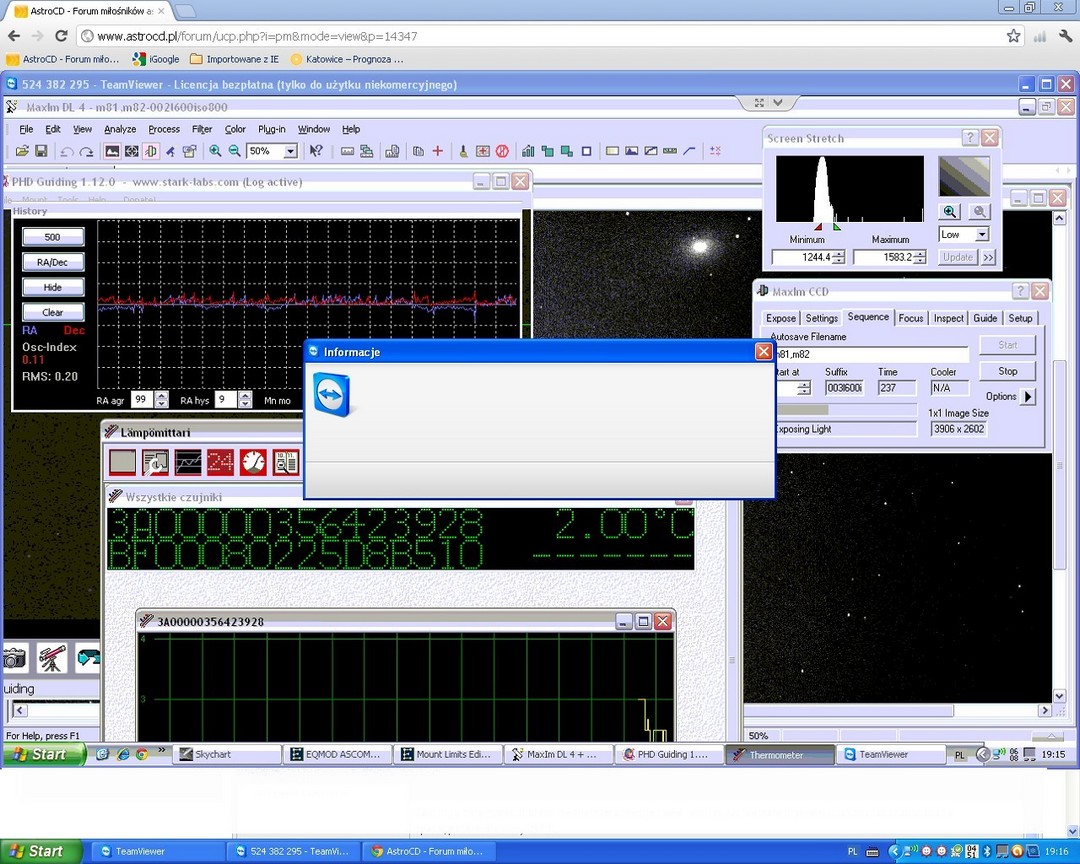
Task: Click the histogram bar chart toolbar icon
Action: pyautogui.click(x=528, y=151)
